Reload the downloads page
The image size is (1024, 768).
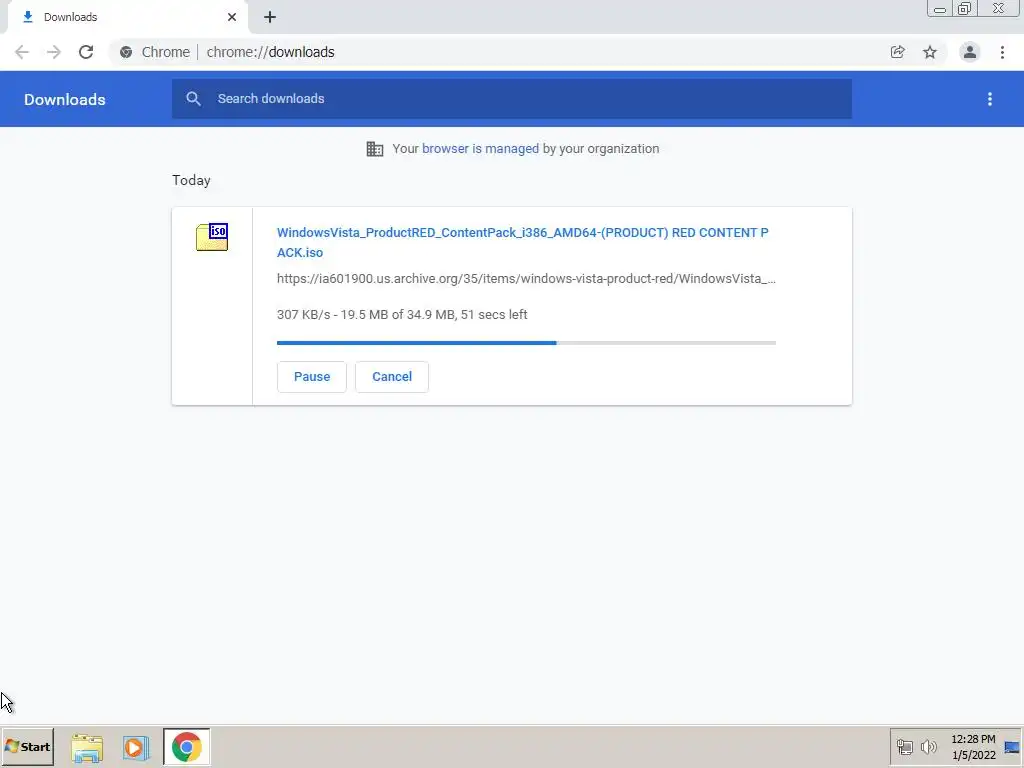coord(86,52)
